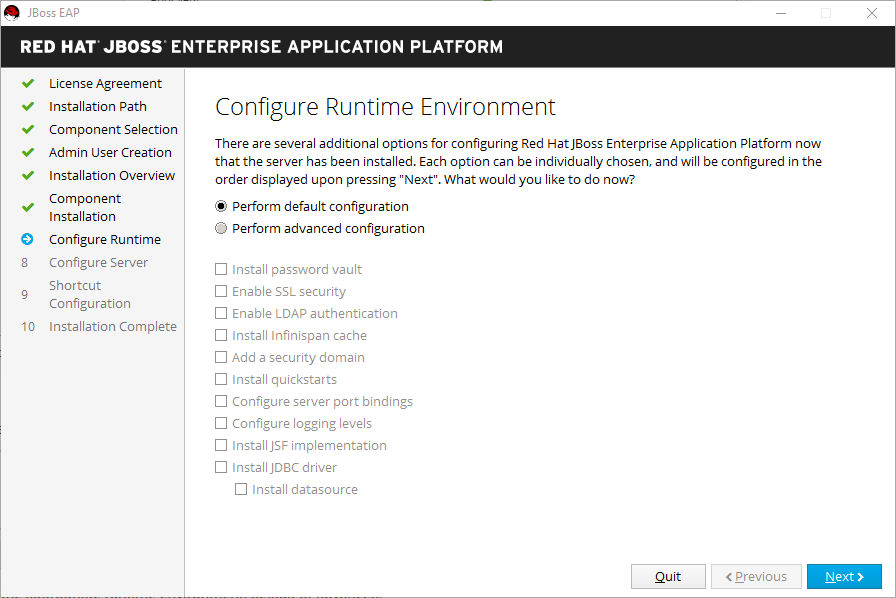896x598 pixels.
Task: Check Install JDBC driver
Action: [219, 467]
